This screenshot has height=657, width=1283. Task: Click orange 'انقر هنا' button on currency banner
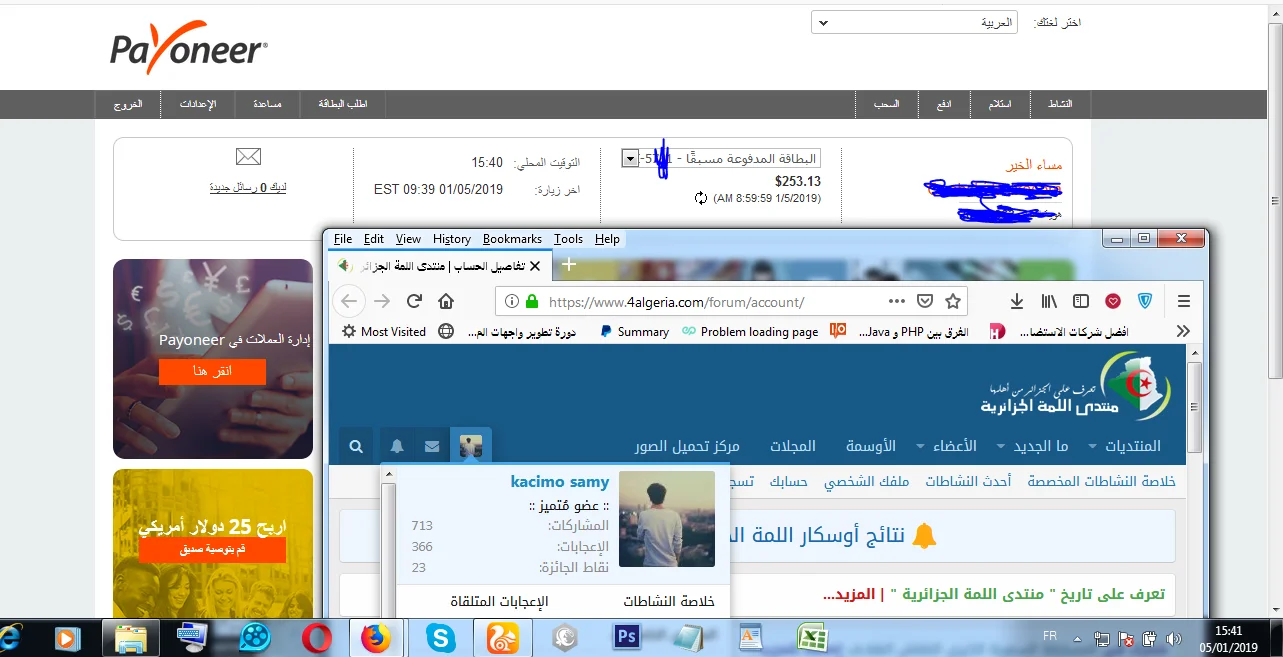[x=212, y=371]
